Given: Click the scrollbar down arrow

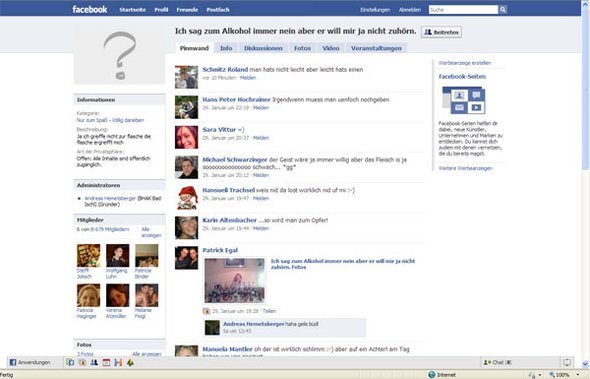Looking at the screenshot, I should (585, 364).
